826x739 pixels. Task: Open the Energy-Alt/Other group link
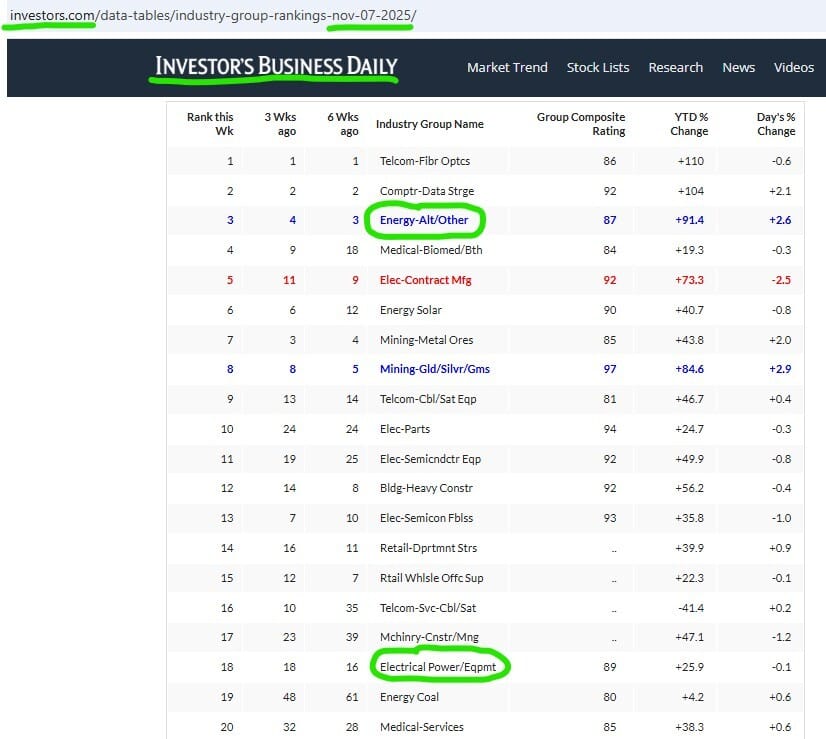tap(424, 220)
